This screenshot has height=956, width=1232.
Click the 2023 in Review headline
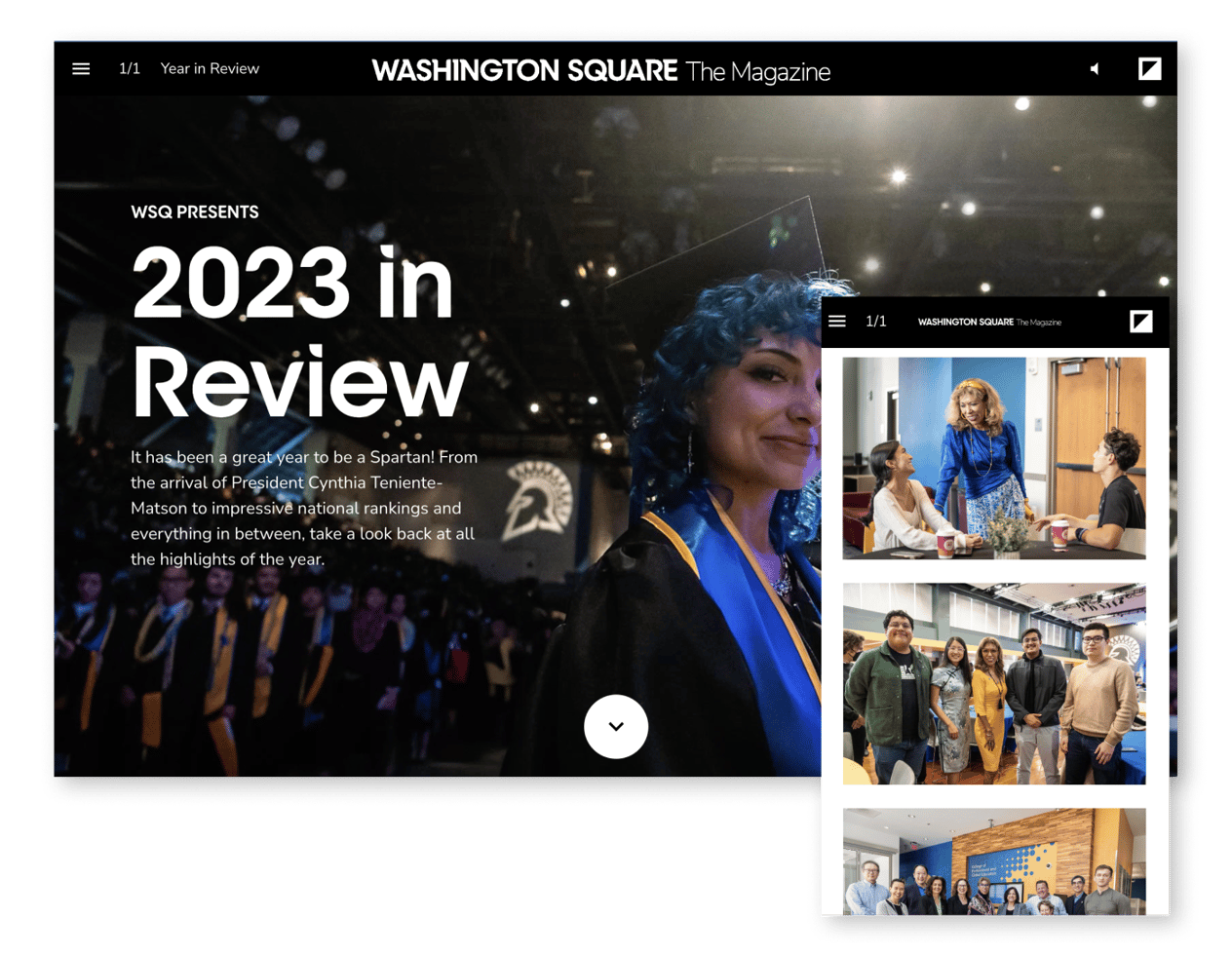(x=292, y=331)
